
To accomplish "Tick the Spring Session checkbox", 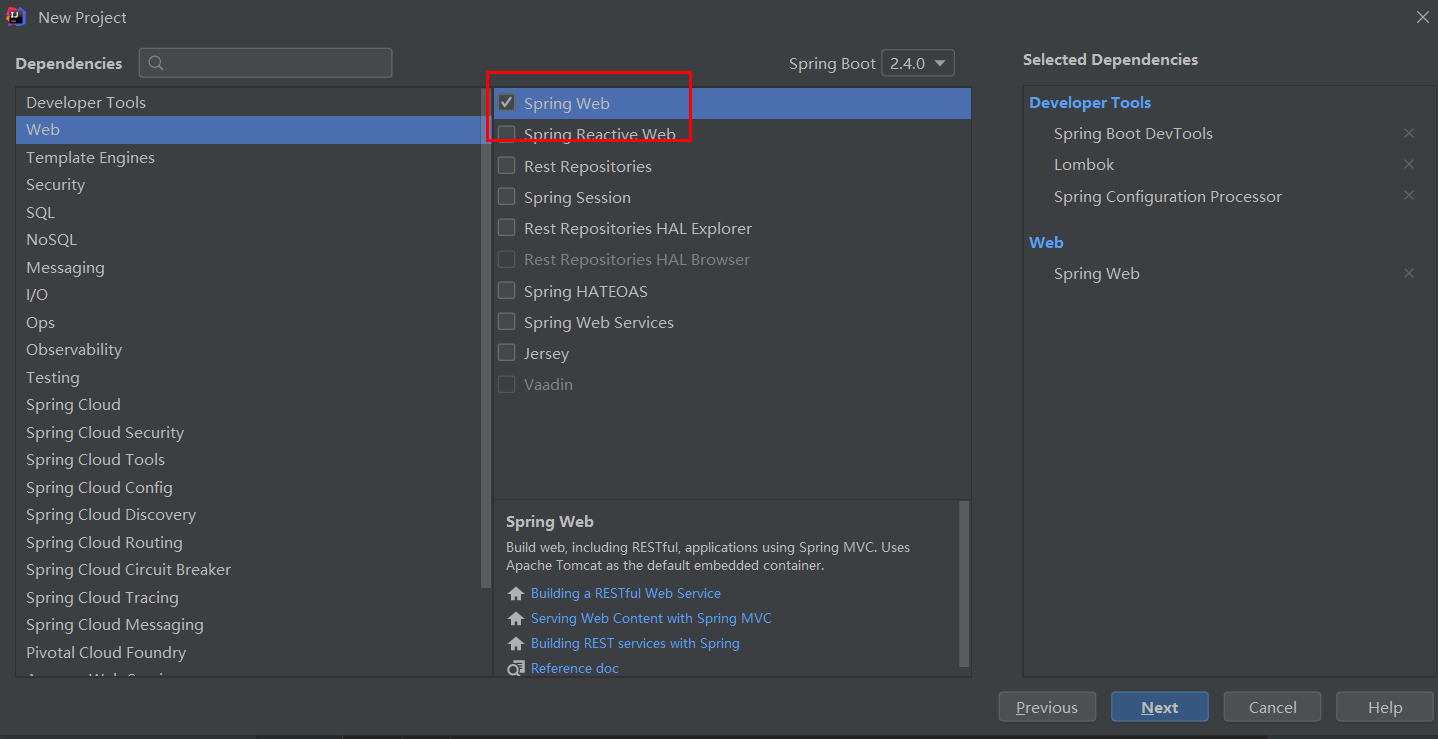I will point(507,197).
